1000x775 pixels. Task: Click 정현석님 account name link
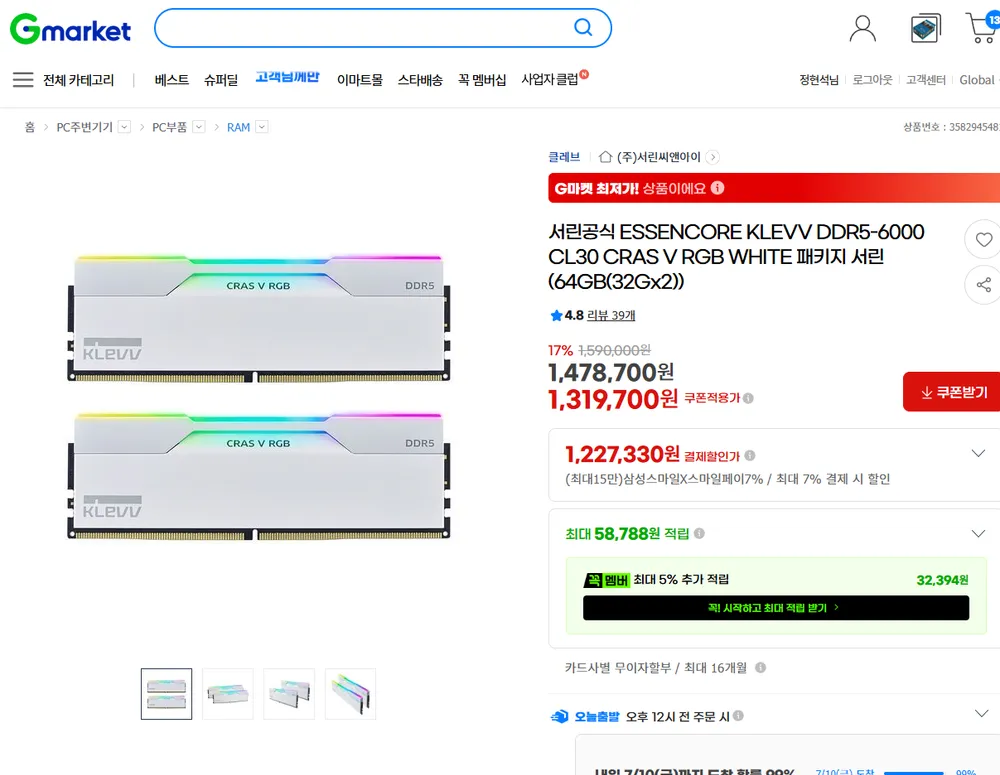(819, 80)
